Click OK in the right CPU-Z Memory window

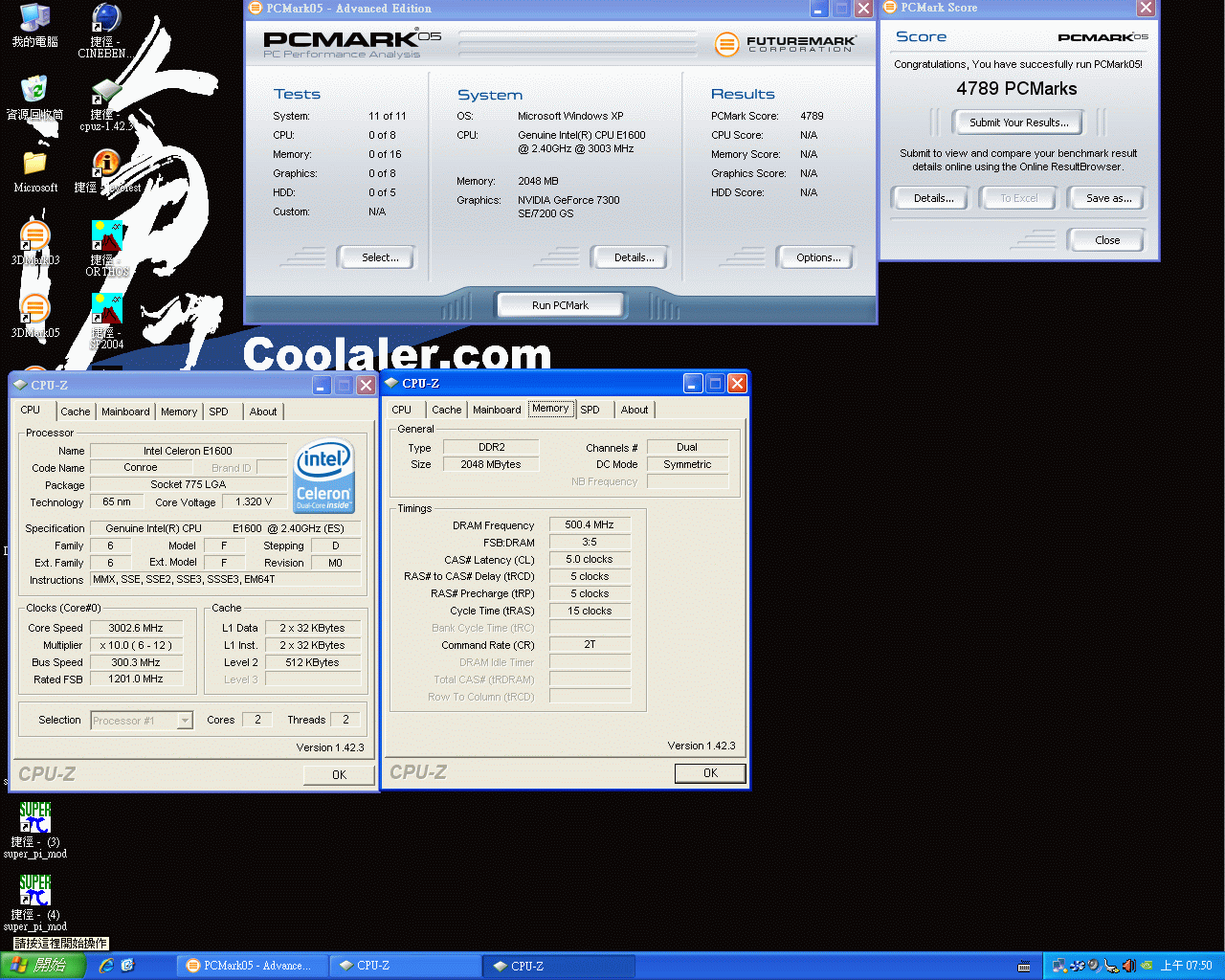point(710,773)
